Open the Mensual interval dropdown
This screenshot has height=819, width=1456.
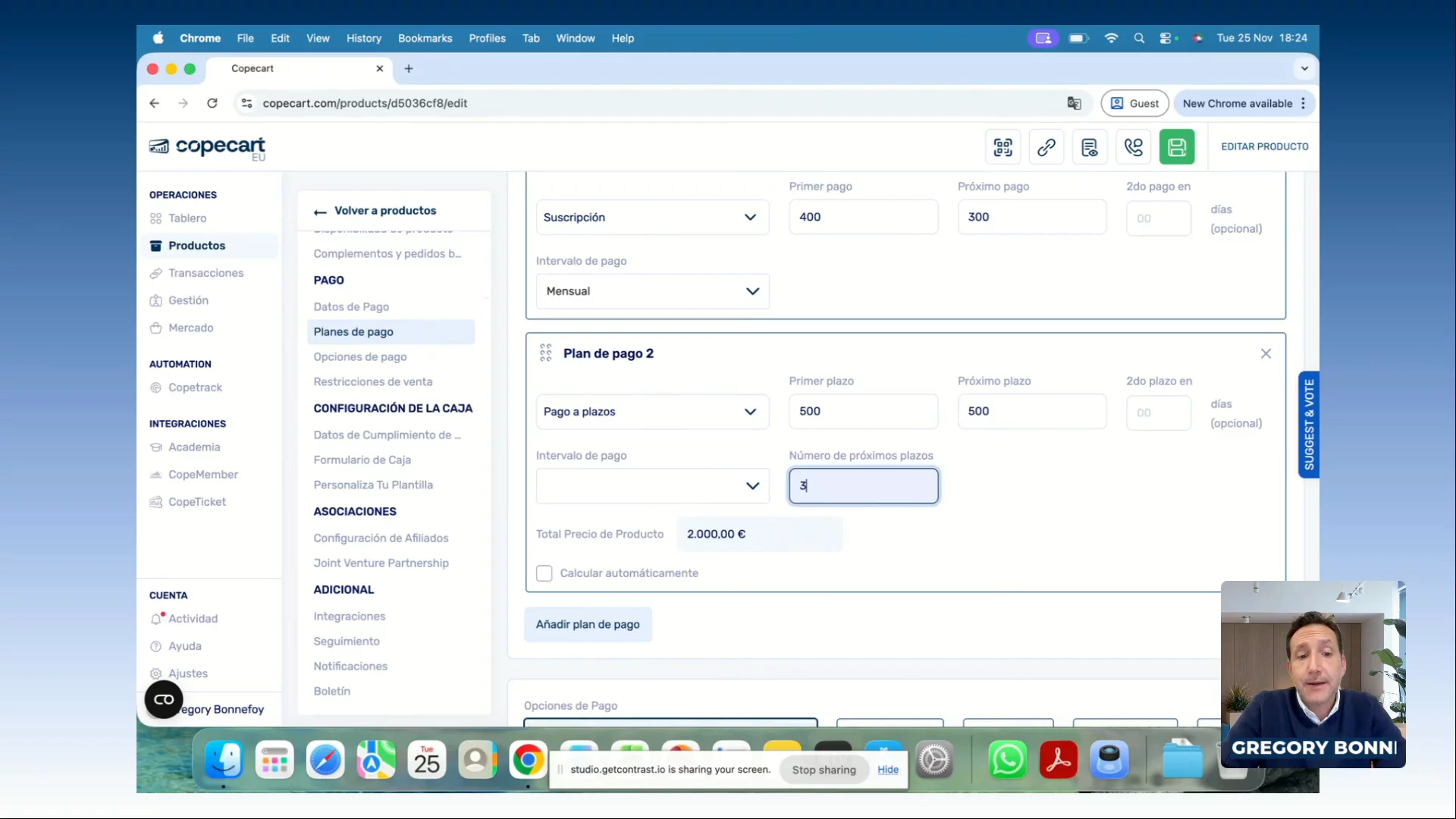click(x=652, y=291)
